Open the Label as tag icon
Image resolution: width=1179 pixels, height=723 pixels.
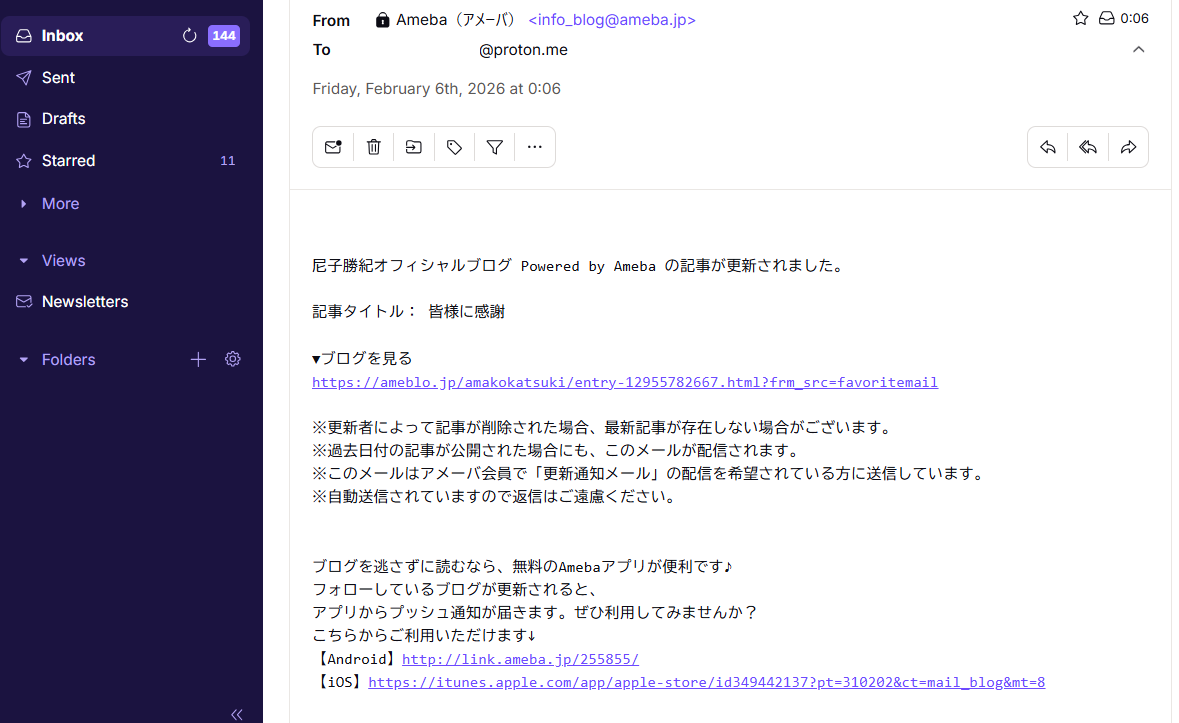coord(454,147)
